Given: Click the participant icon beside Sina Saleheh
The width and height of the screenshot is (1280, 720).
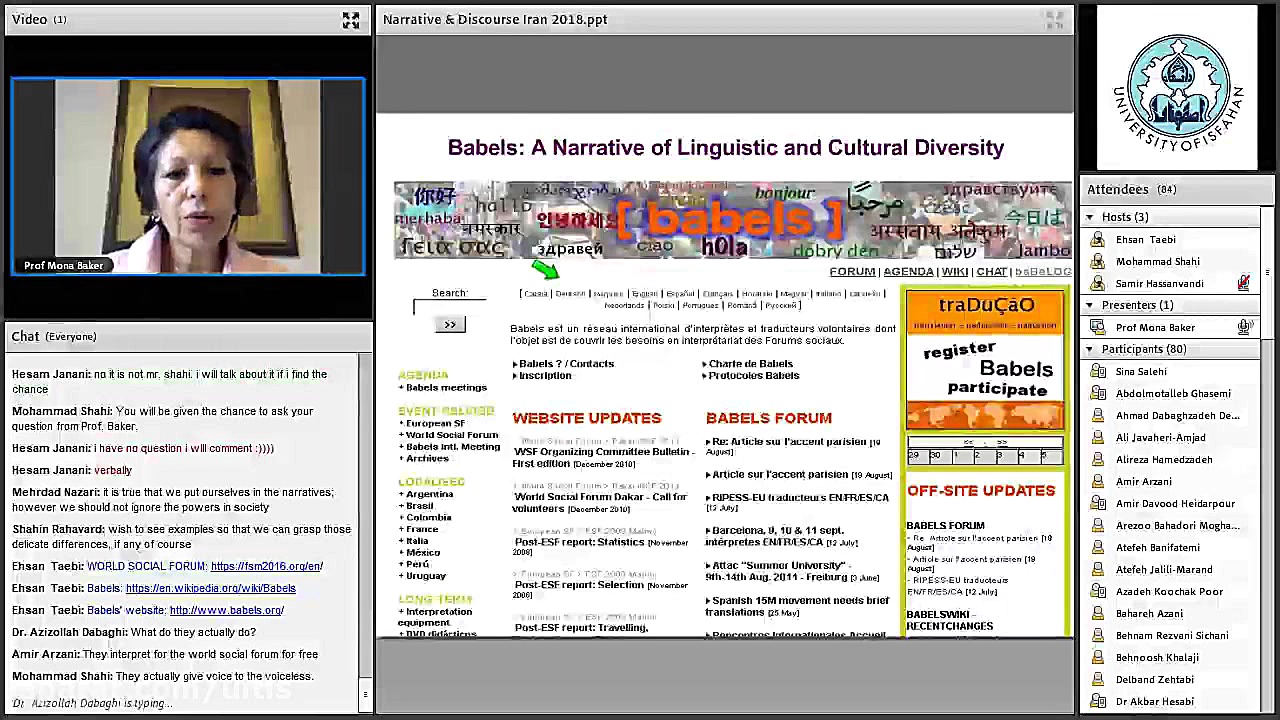Looking at the screenshot, I should coord(1098,372).
